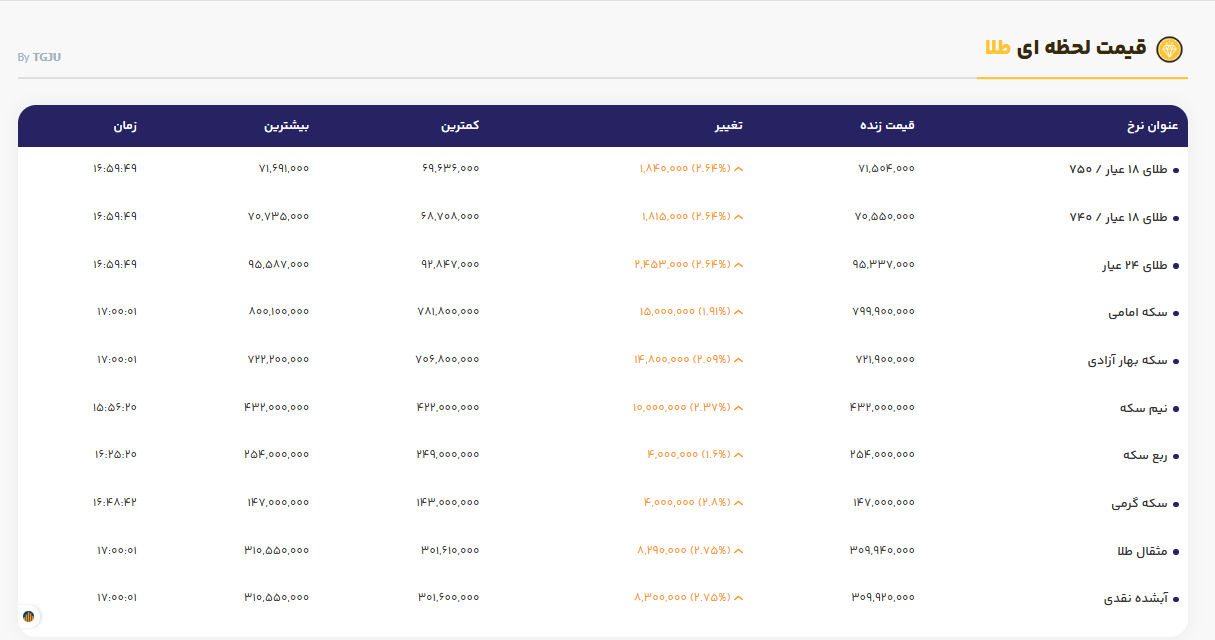
Task: Click the rise arrow in مثقال طلا row
Action: tap(739, 550)
